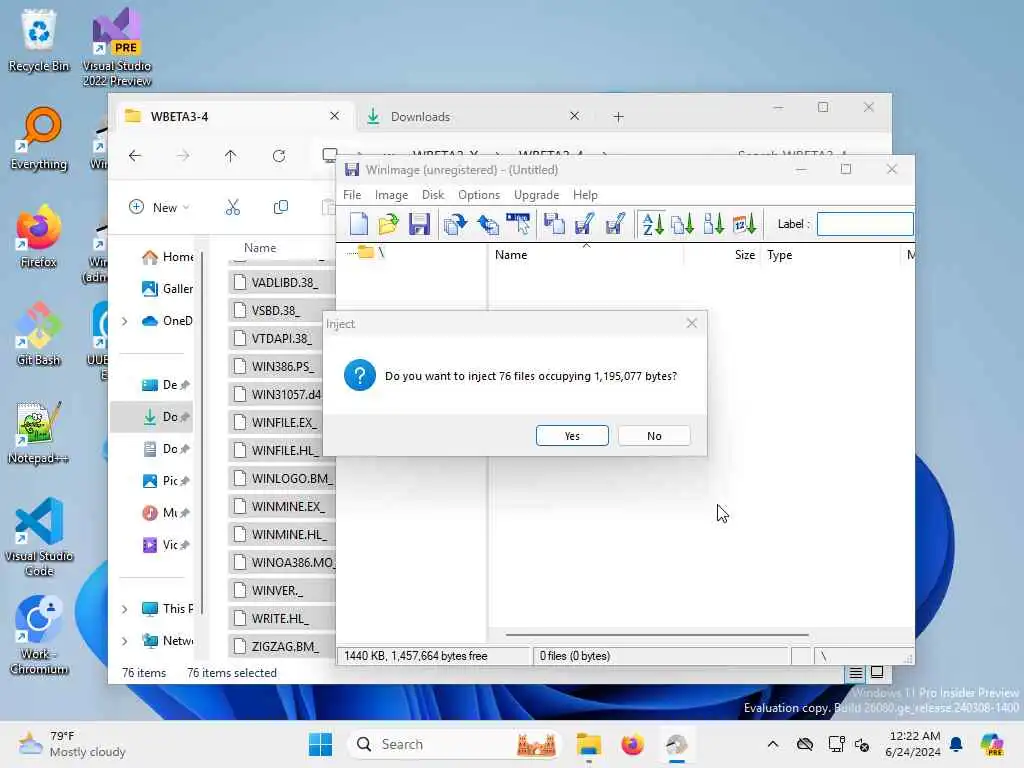The image size is (1024, 768).
Task: Sort WinImage list by Size column header
Action: click(722, 255)
